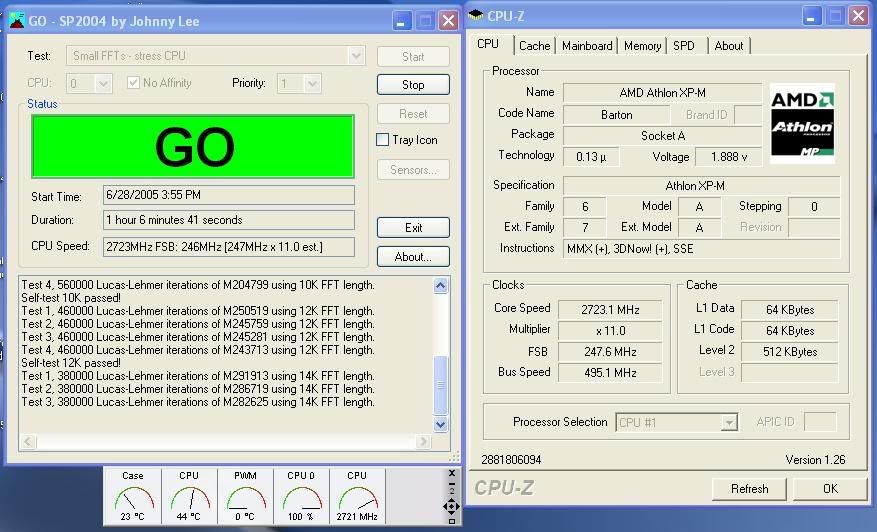The image size is (877, 532).
Task: Click the small square icon at gauge bar bottom
Action: click(452, 521)
